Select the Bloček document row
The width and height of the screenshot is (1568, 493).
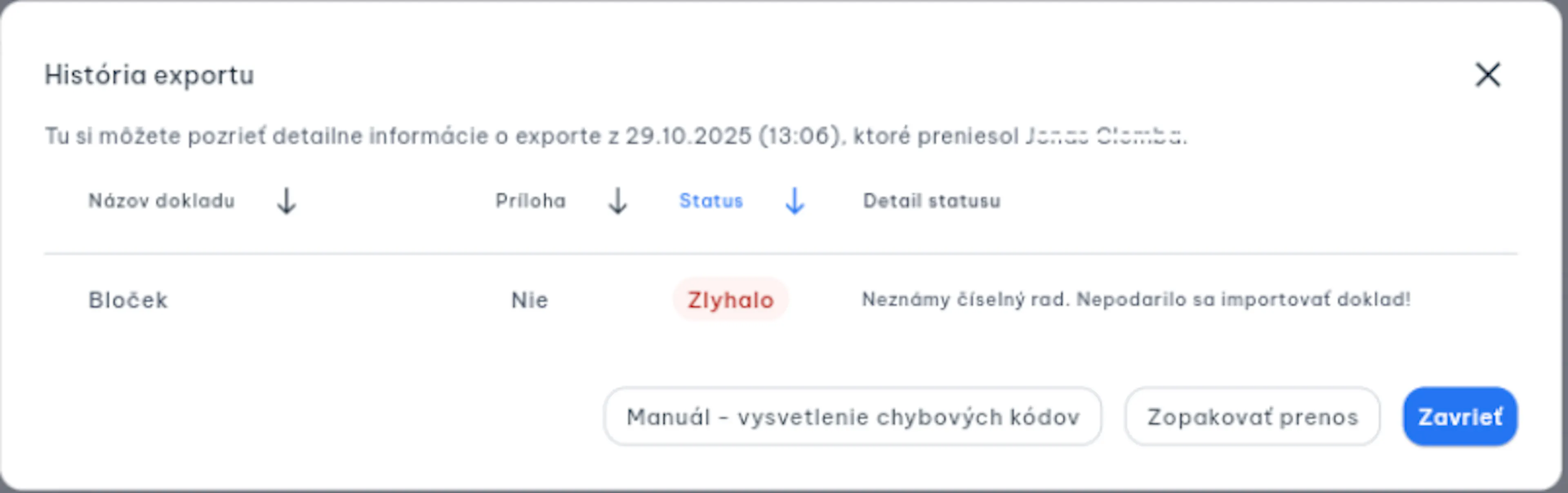click(780, 300)
